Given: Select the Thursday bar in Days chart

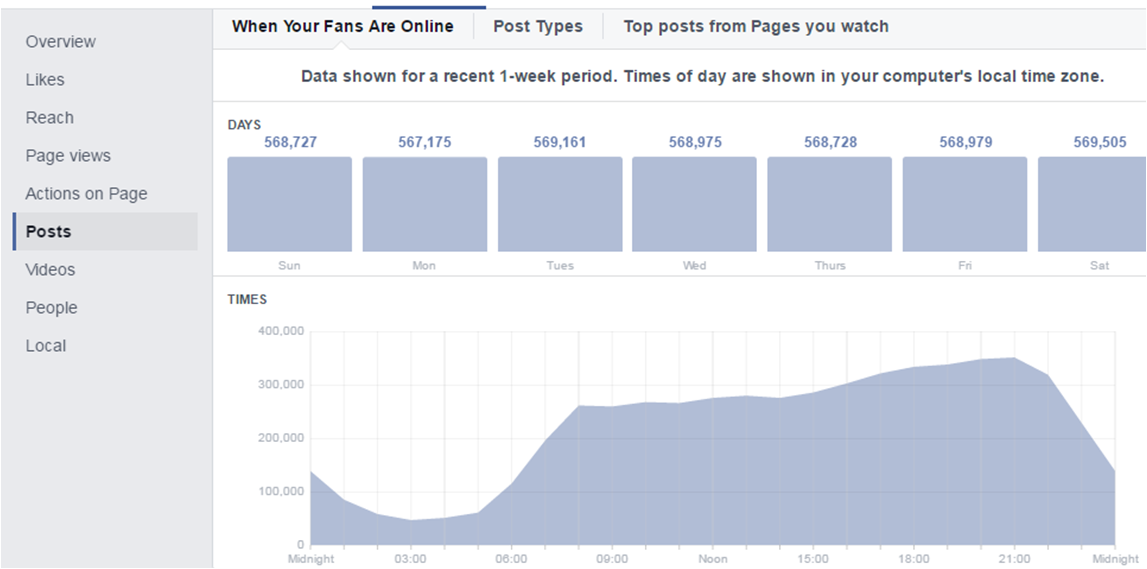Looking at the screenshot, I should tap(830, 204).
